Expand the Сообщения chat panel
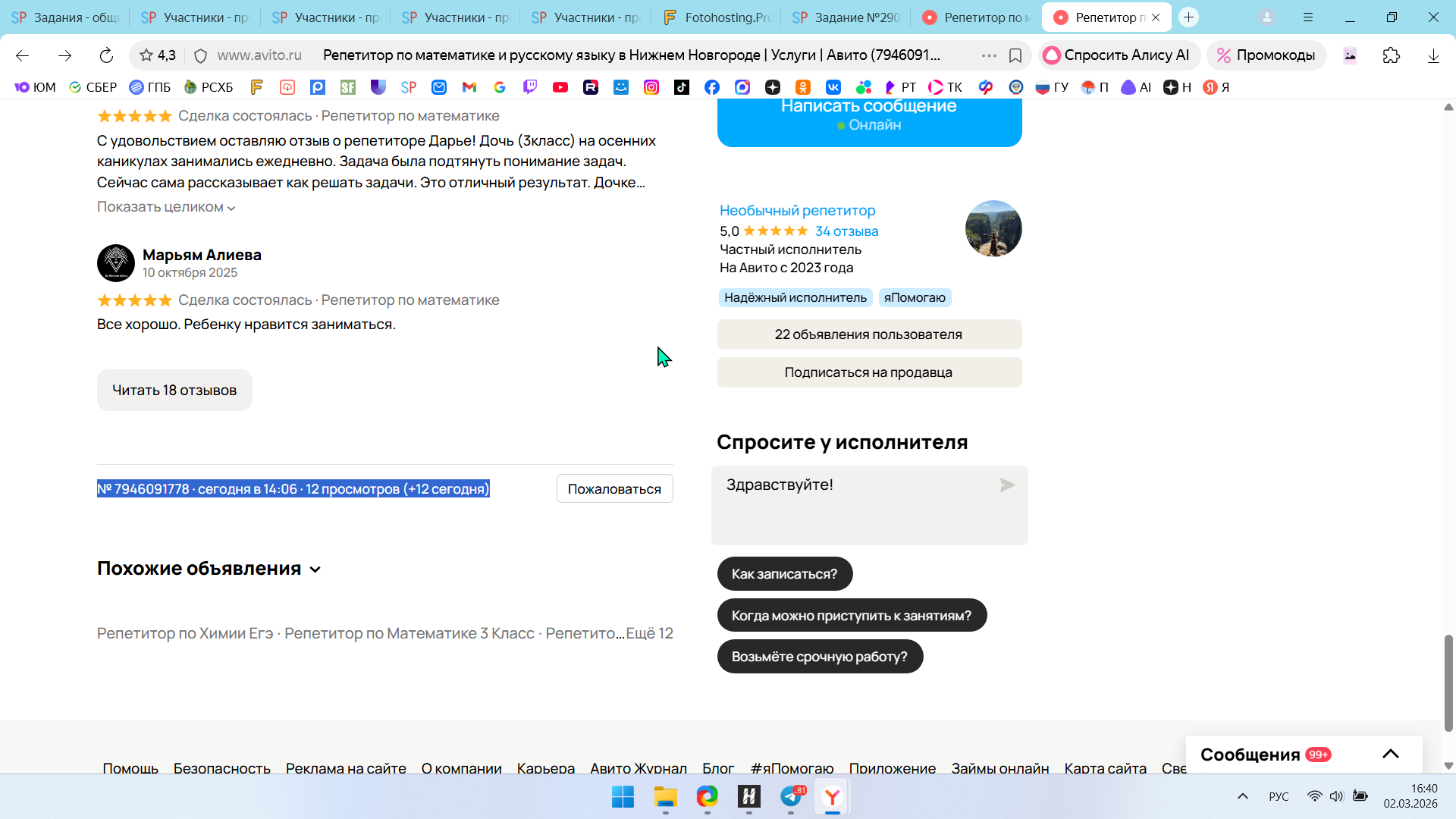Screen dimensions: 1456x819 click(x=1390, y=754)
